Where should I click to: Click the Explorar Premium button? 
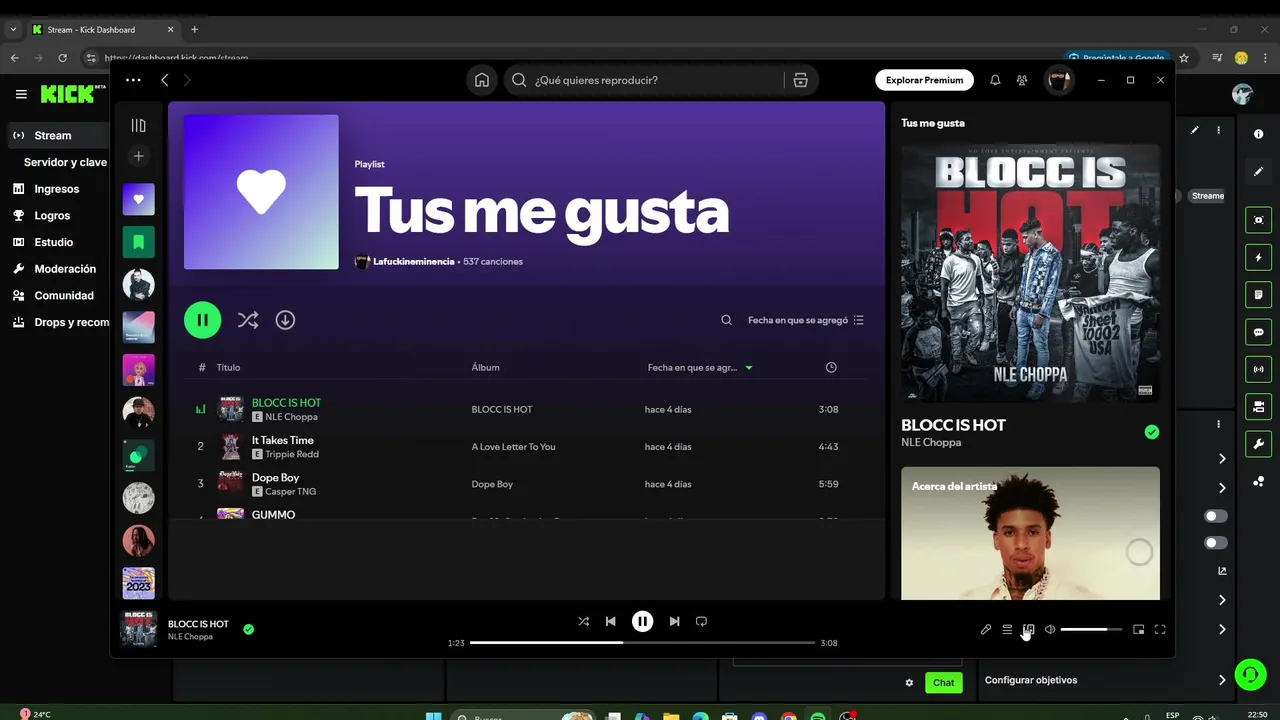pos(924,80)
